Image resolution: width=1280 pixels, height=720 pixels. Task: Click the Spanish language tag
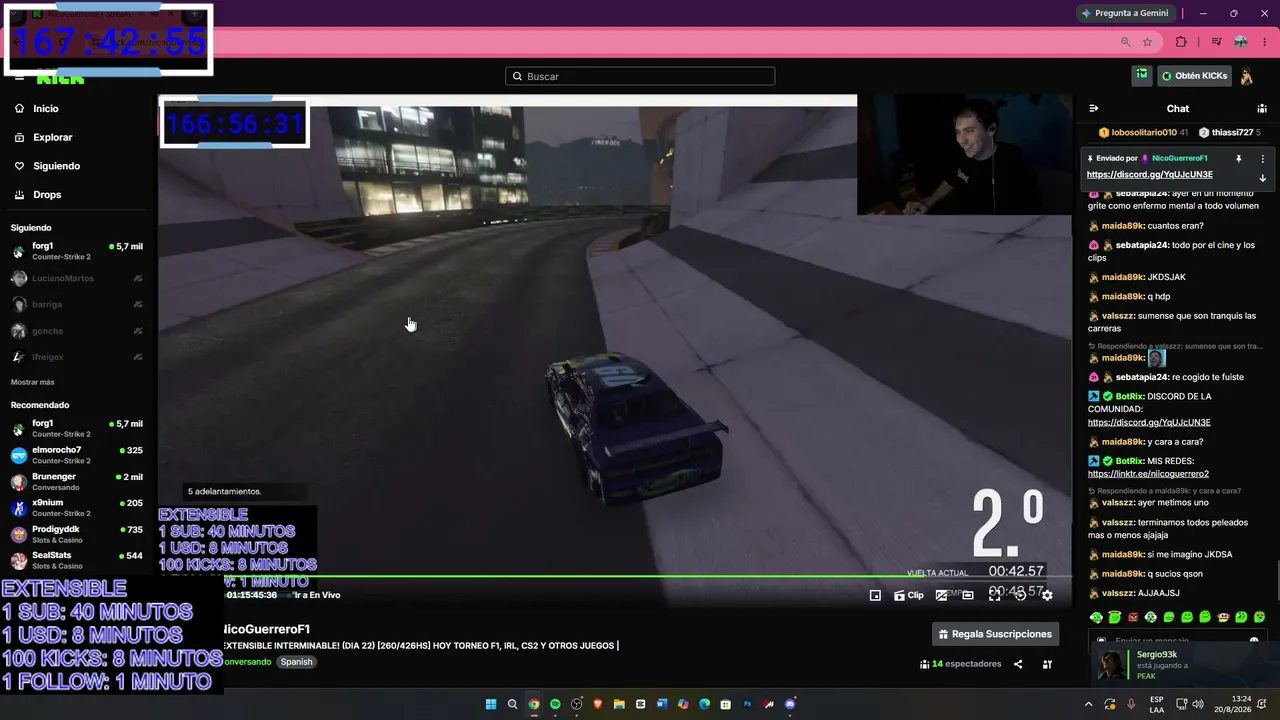296,662
